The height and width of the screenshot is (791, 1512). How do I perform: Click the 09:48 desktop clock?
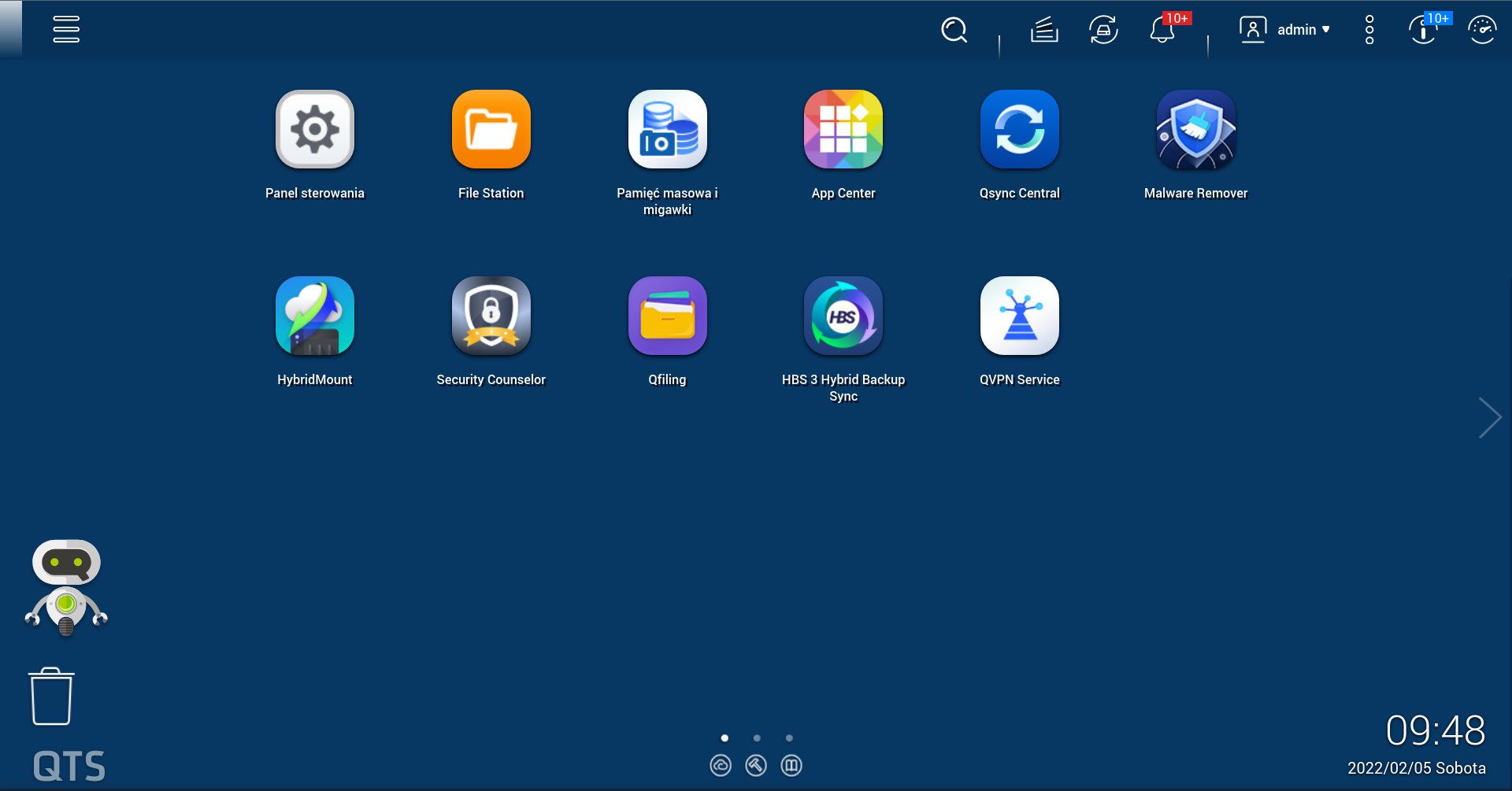coord(1435,730)
